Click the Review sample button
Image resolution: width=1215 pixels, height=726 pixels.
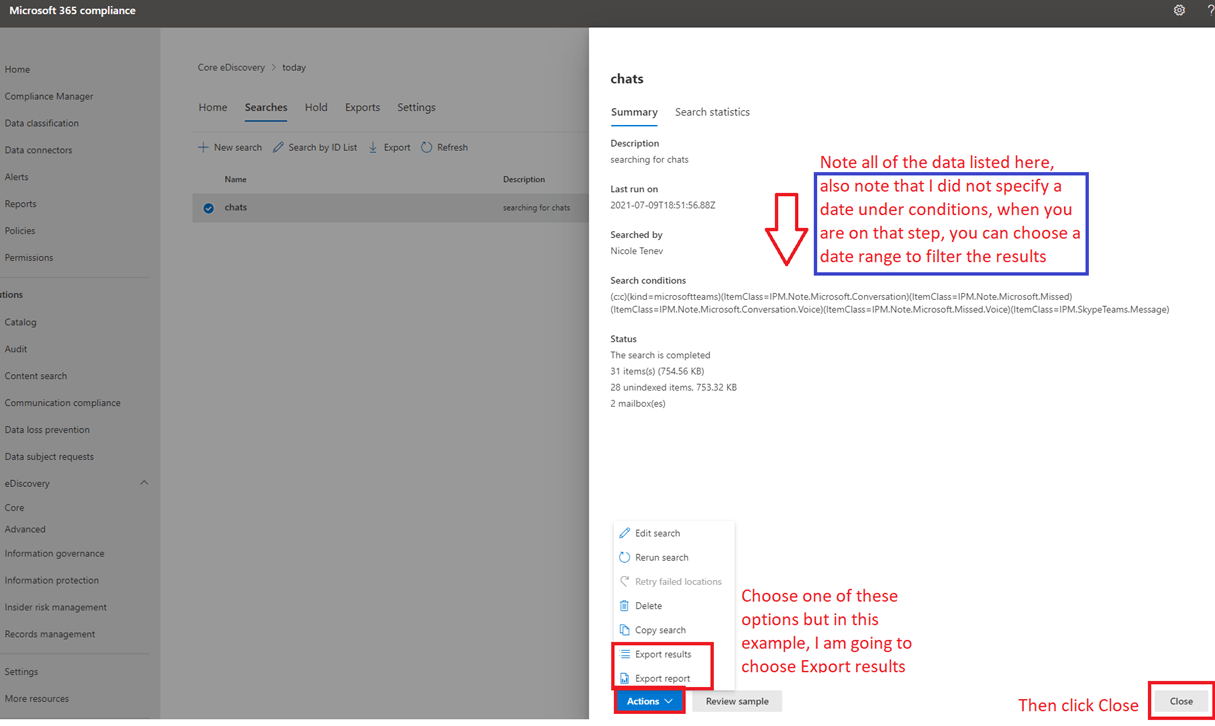point(737,701)
